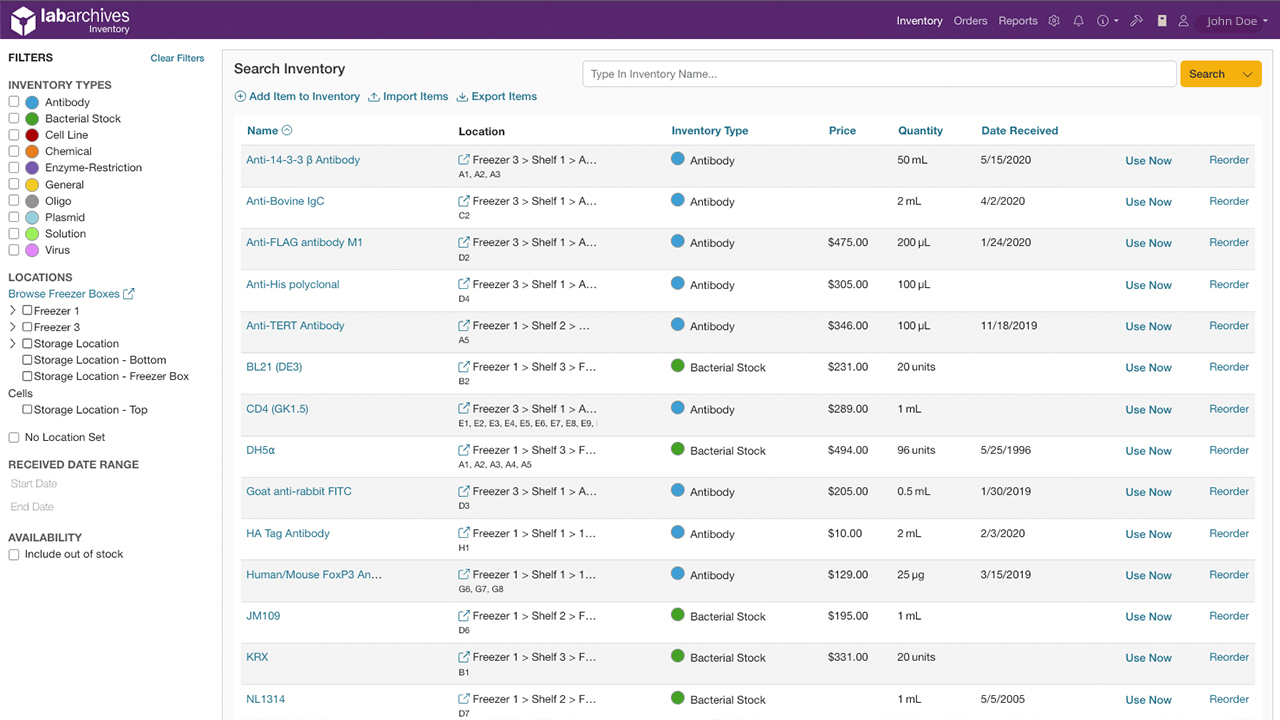This screenshot has height=720, width=1280.
Task: Click Clear Filters link
Action: pyautogui.click(x=177, y=58)
